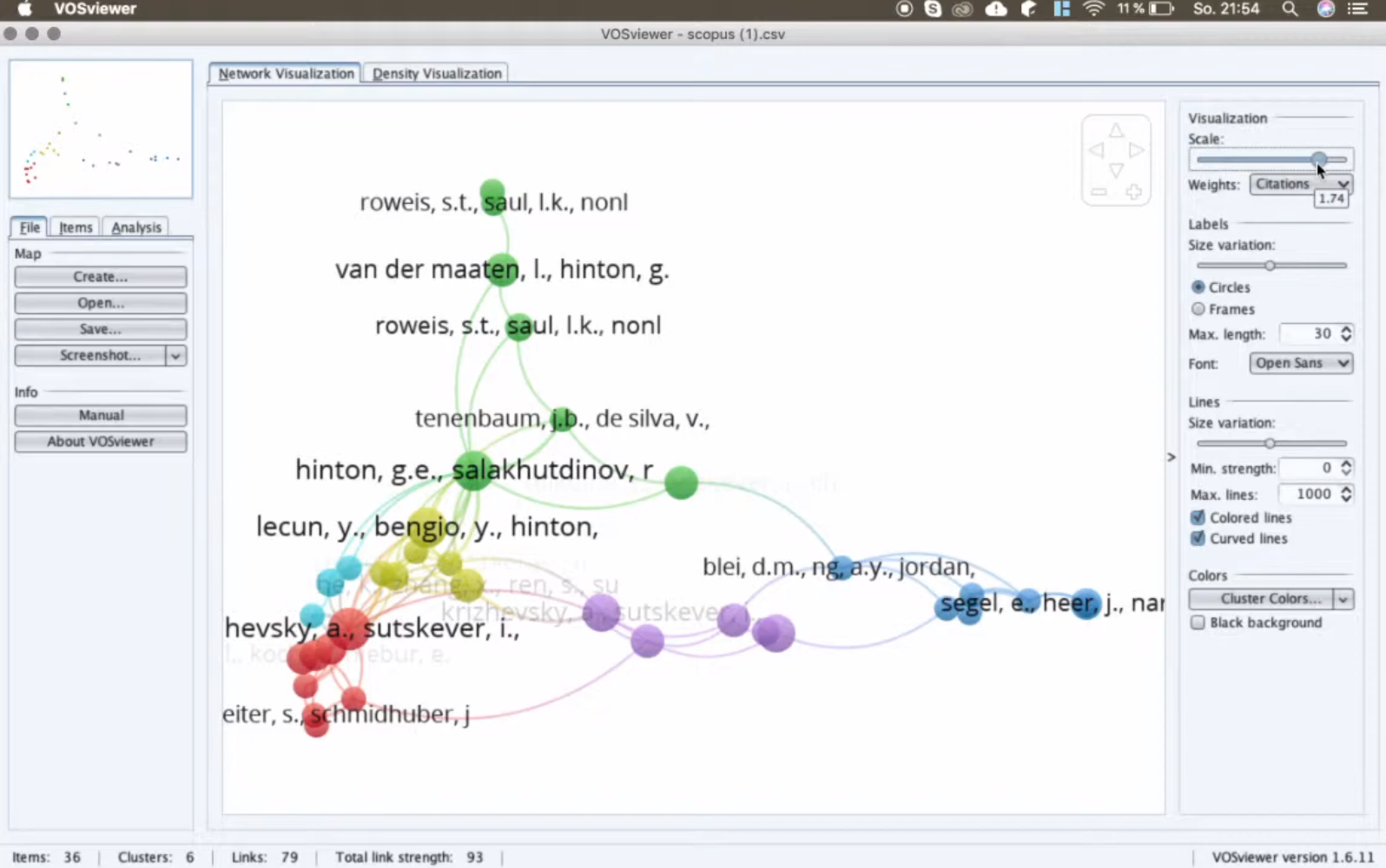Click About VOSviewer button
This screenshot has height=868, width=1386.
point(101,442)
